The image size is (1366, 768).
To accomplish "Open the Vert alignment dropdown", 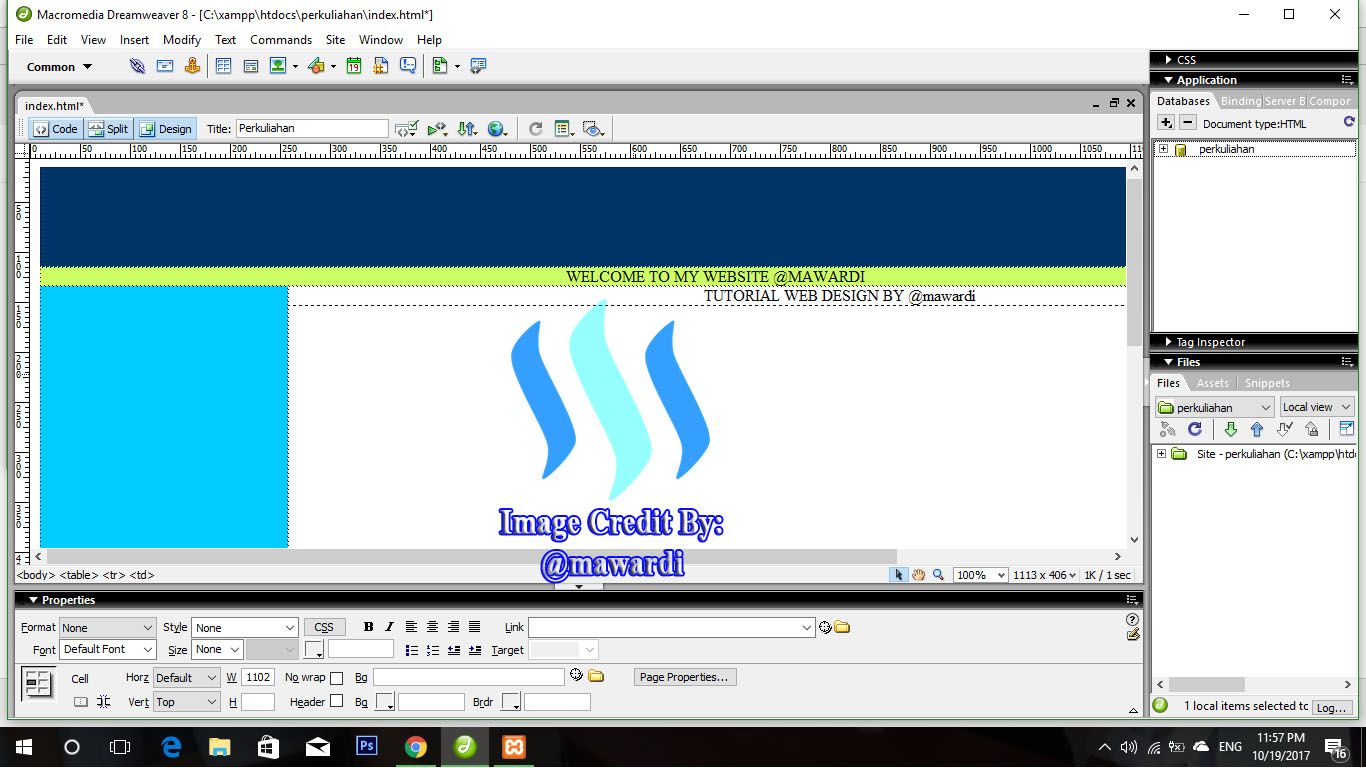I will [x=186, y=702].
